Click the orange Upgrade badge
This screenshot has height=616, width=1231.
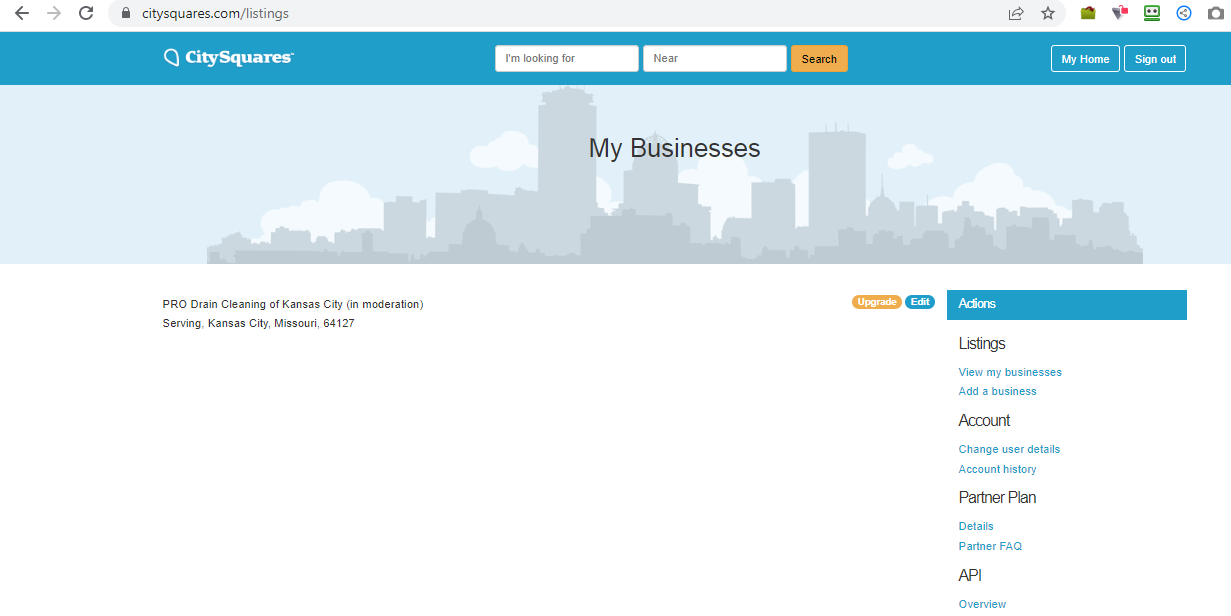[877, 302]
